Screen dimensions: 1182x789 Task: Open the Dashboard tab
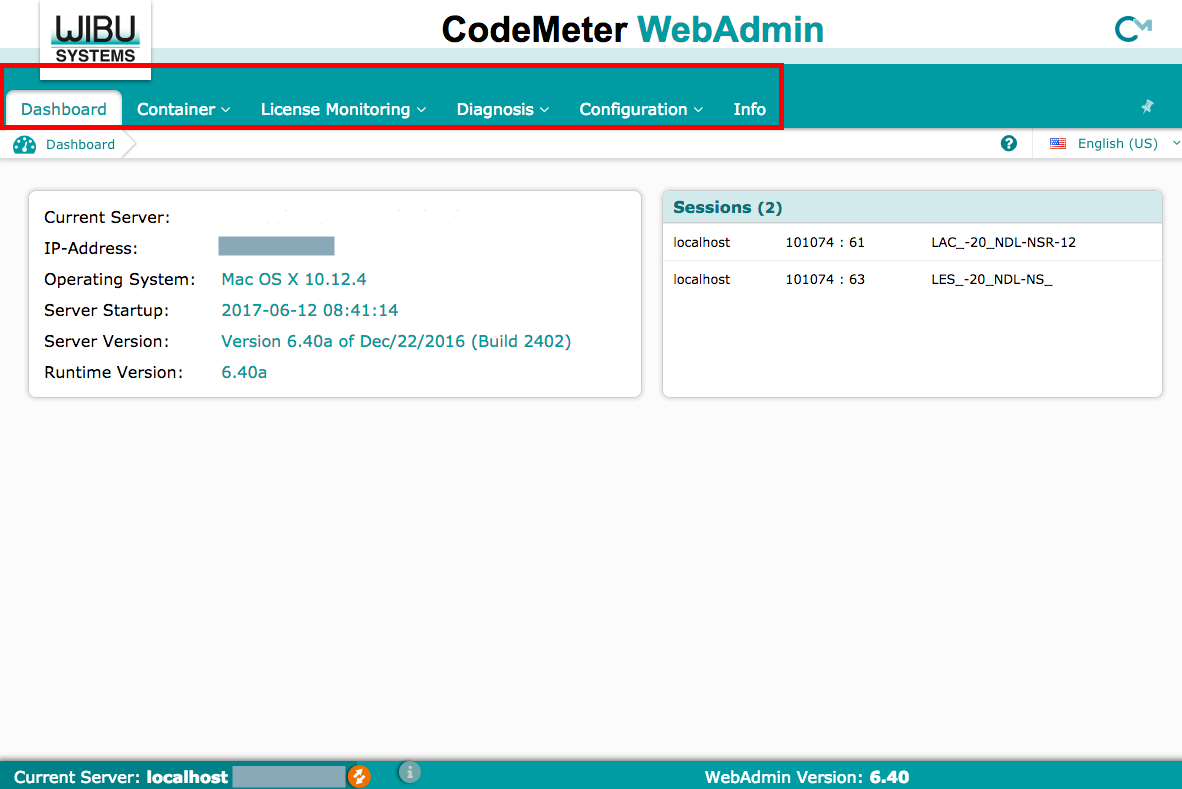pos(64,109)
